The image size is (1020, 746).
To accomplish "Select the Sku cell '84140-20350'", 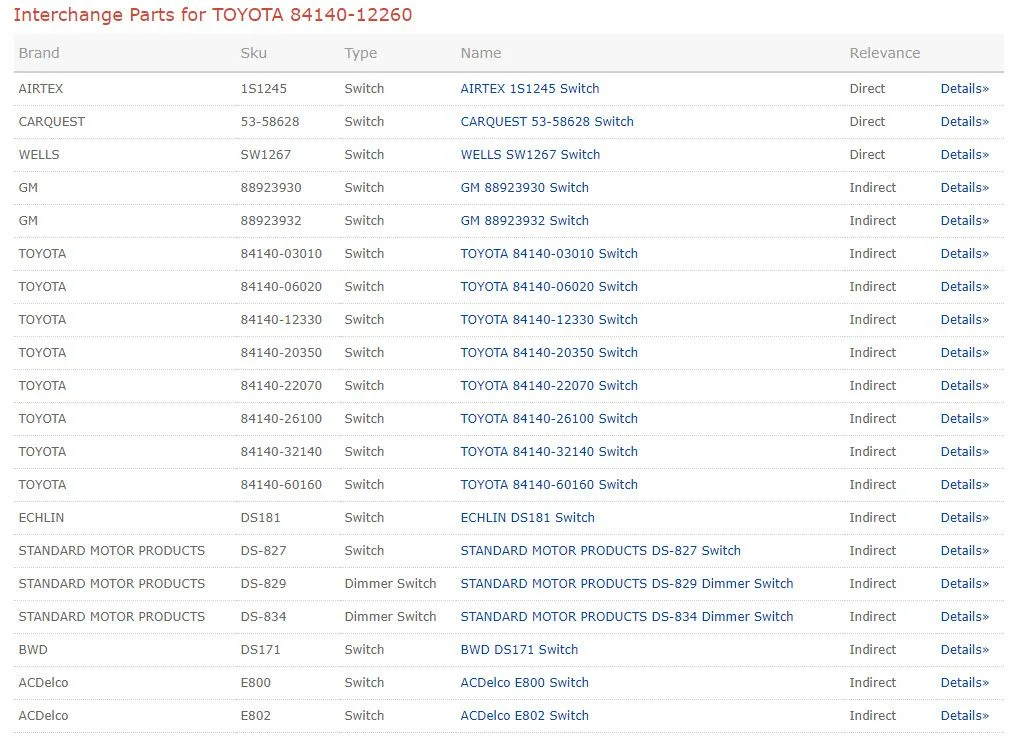I will tap(281, 353).
